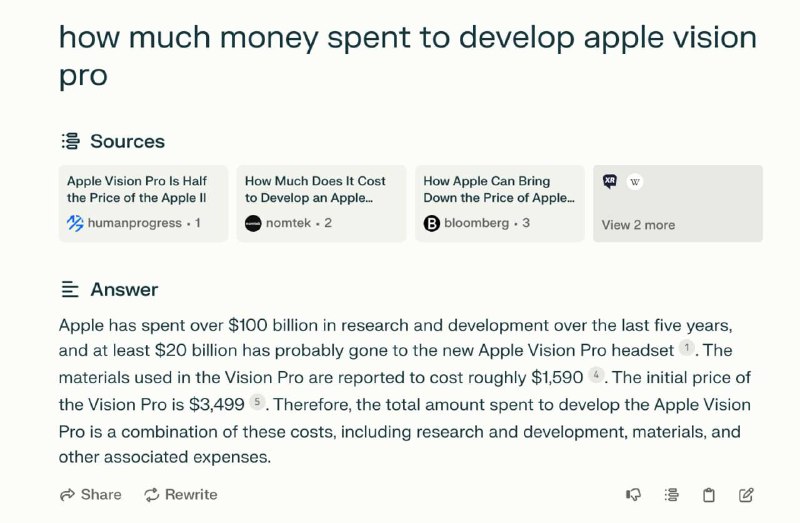Click the edit query pencil icon
Image resolution: width=800 pixels, height=523 pixels.
pos(746,494)
